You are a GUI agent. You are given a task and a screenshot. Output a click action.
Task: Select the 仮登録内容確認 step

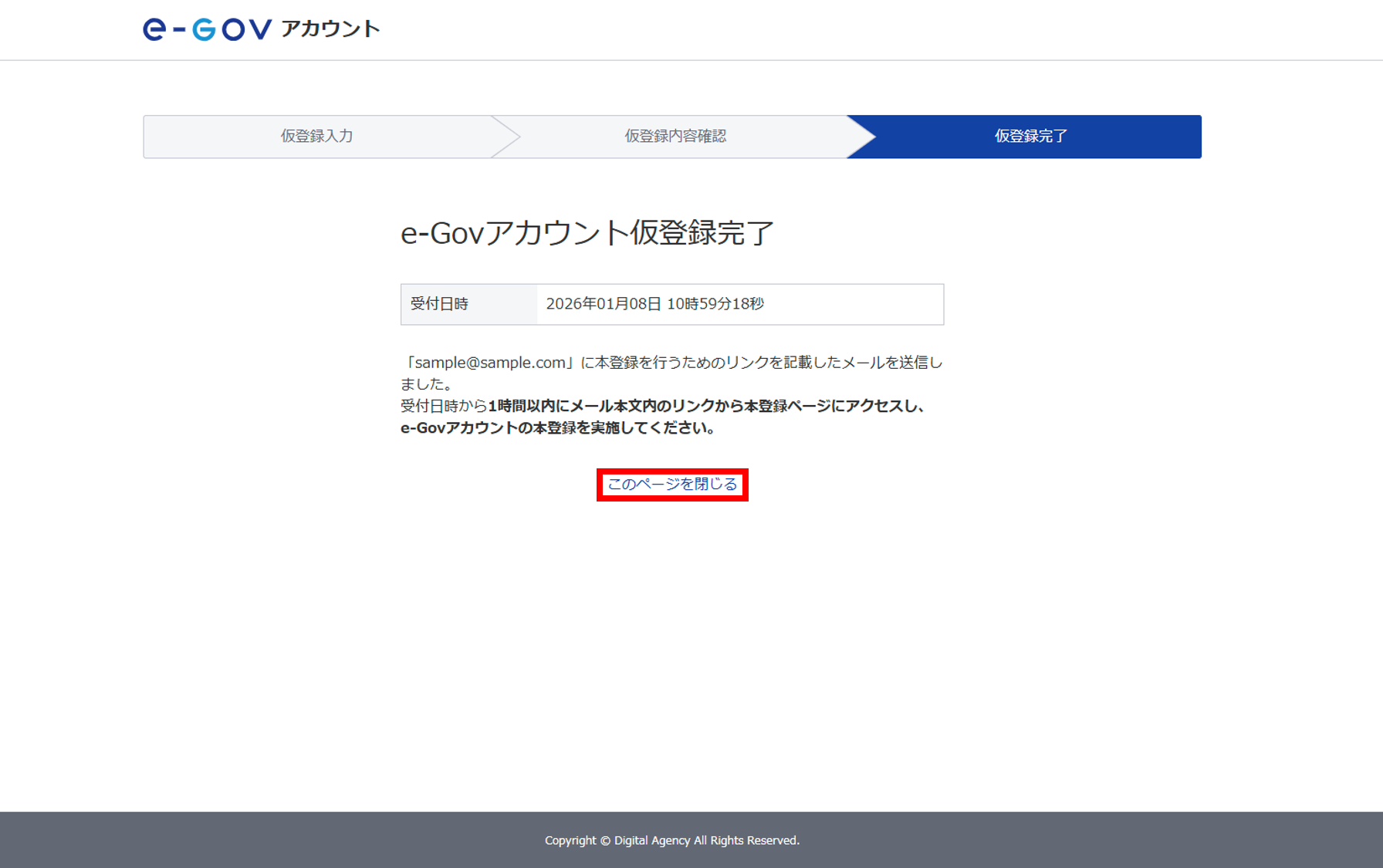675,137
